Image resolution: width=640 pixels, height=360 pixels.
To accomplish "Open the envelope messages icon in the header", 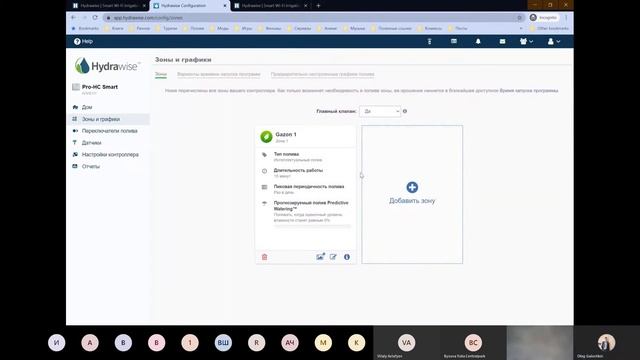I will [502, 41].
